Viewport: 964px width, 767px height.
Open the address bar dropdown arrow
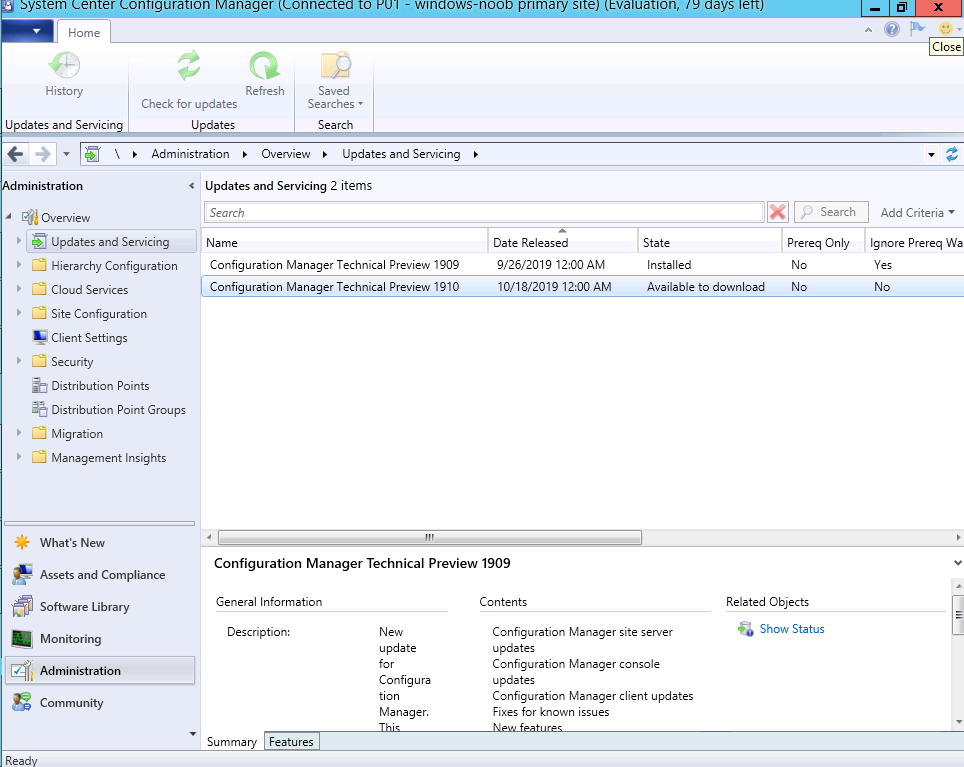click(x=931, y=155)
